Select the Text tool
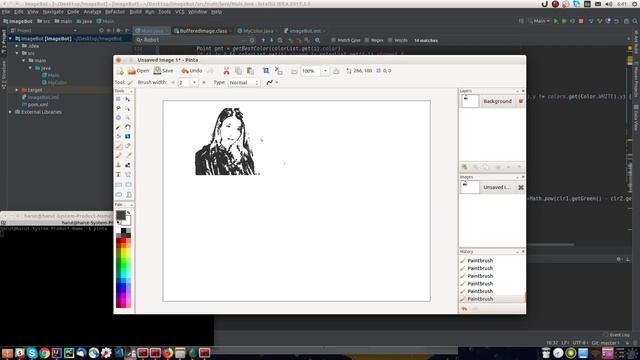This screenshot has width=640, height=360. point(118,175)
